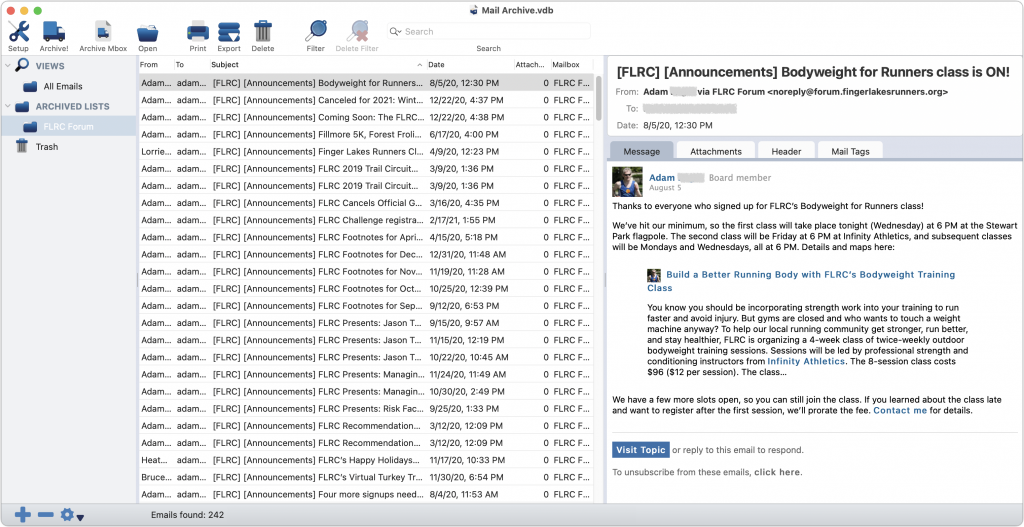Click the Visit Topic button
Screen dimensions: 1024x527
[640, 450]
